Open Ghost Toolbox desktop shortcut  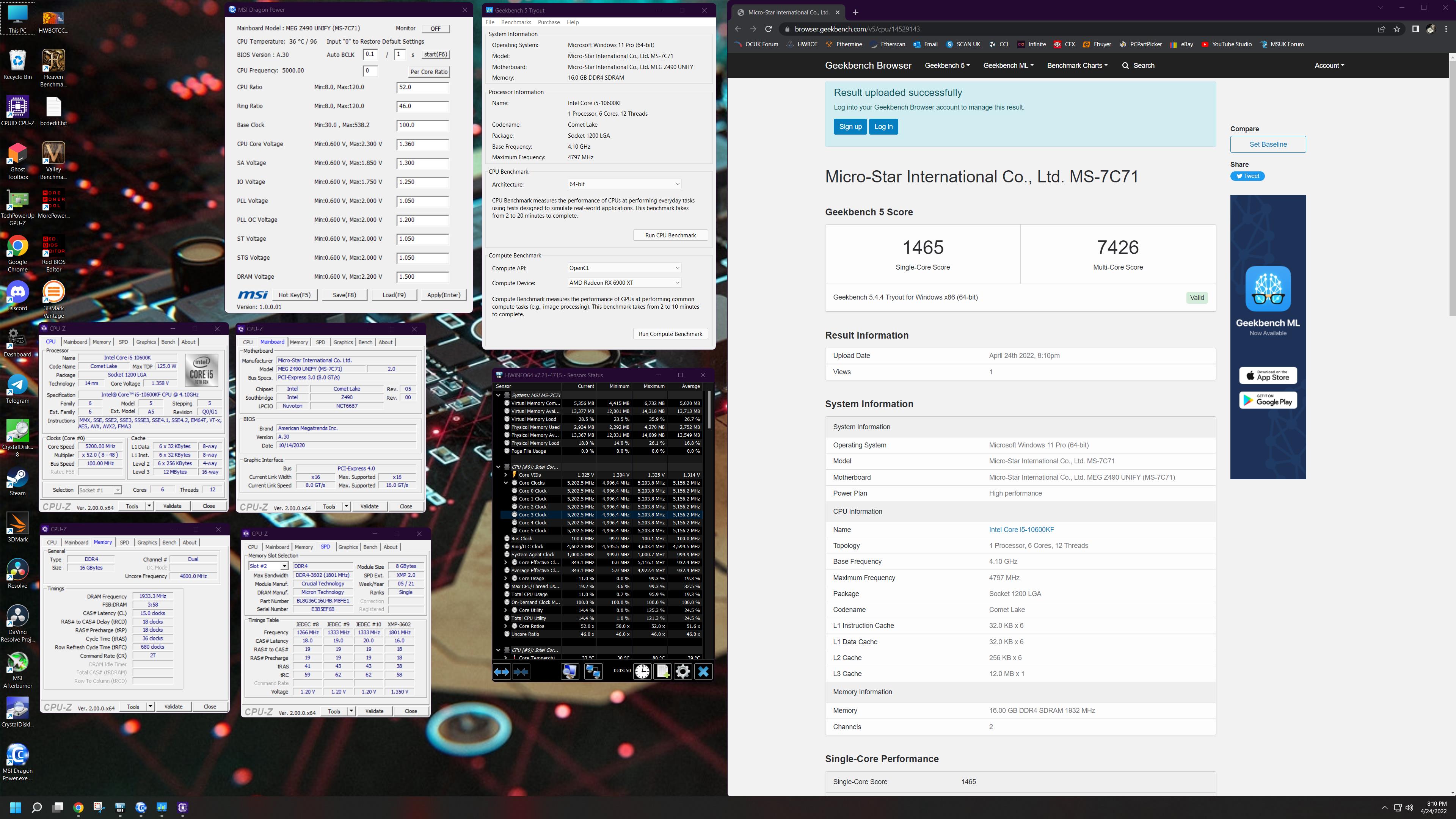pos(17,161)
